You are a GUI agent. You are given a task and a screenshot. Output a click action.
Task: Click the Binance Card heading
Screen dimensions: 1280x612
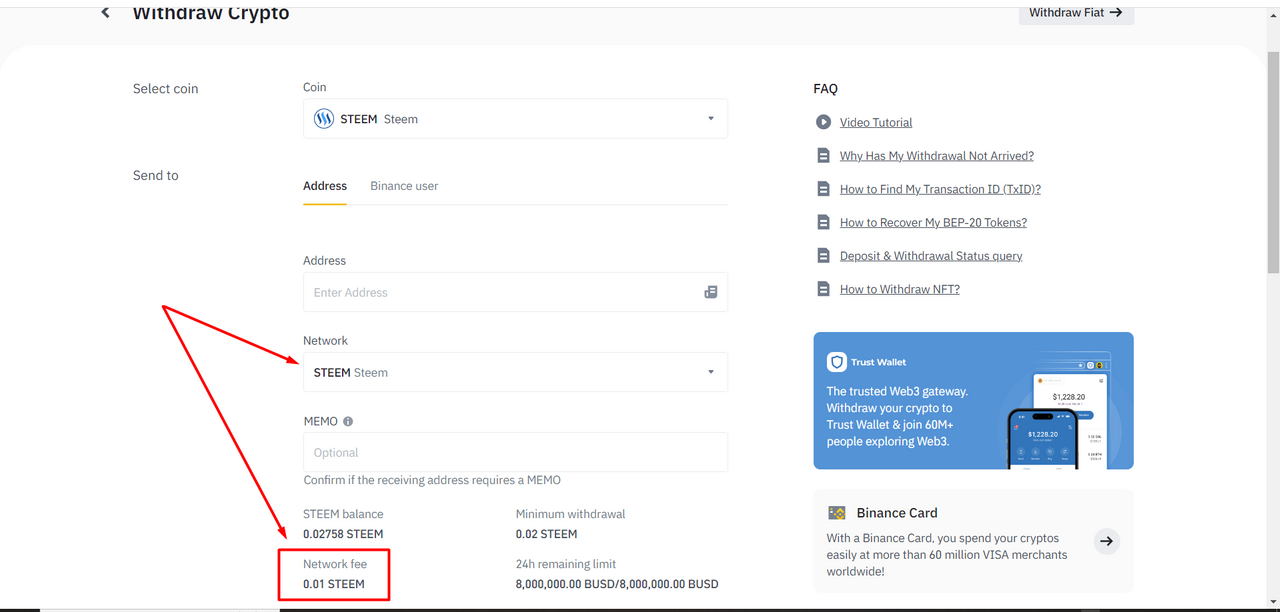[897, 513]
